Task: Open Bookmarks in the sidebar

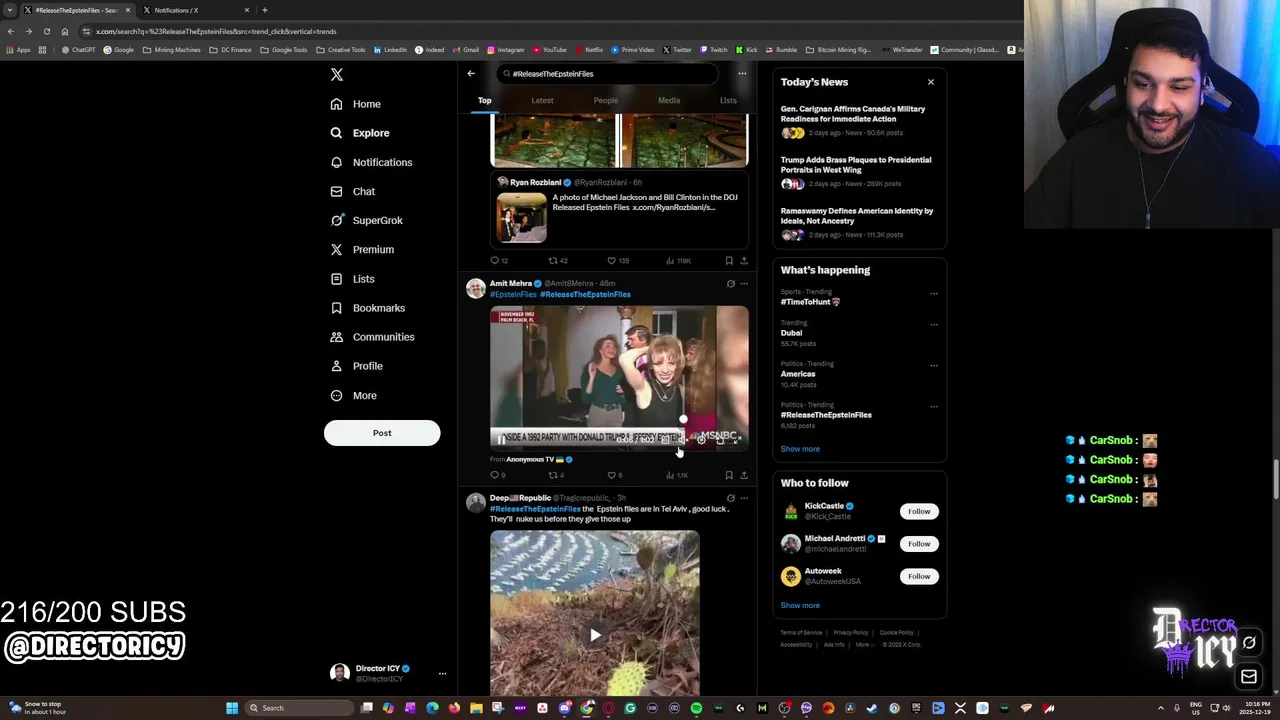Action: pos(367,308)
